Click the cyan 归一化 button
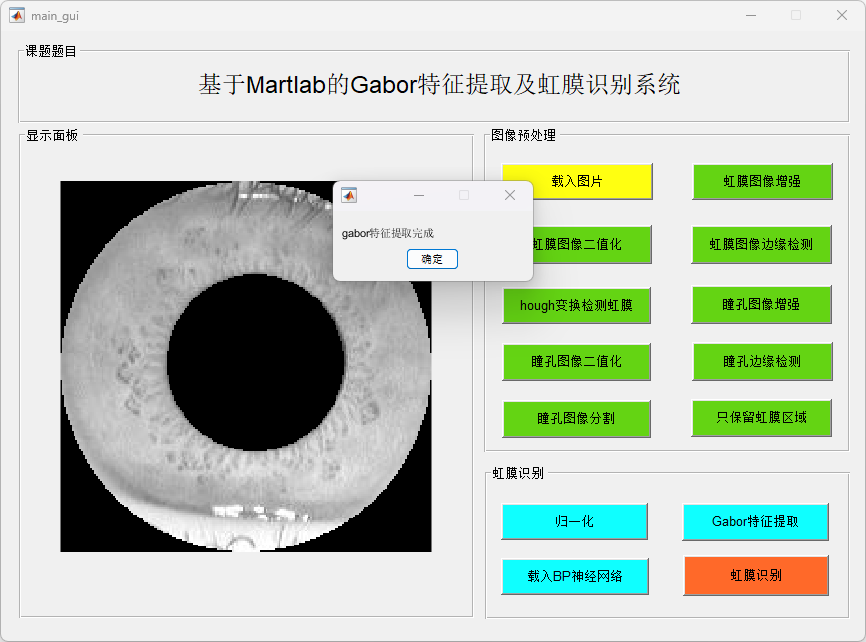Screen dimensions: 866x642 pos(574,521)
